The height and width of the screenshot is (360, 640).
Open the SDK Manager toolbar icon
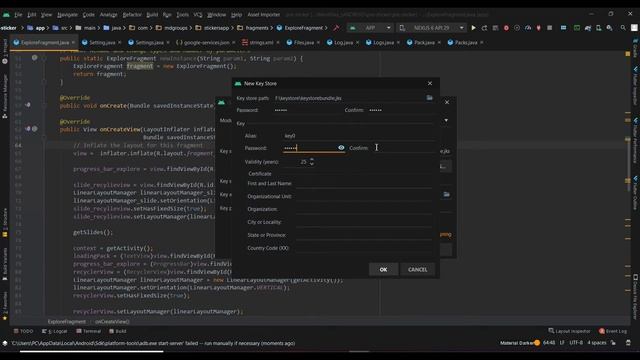609,28
